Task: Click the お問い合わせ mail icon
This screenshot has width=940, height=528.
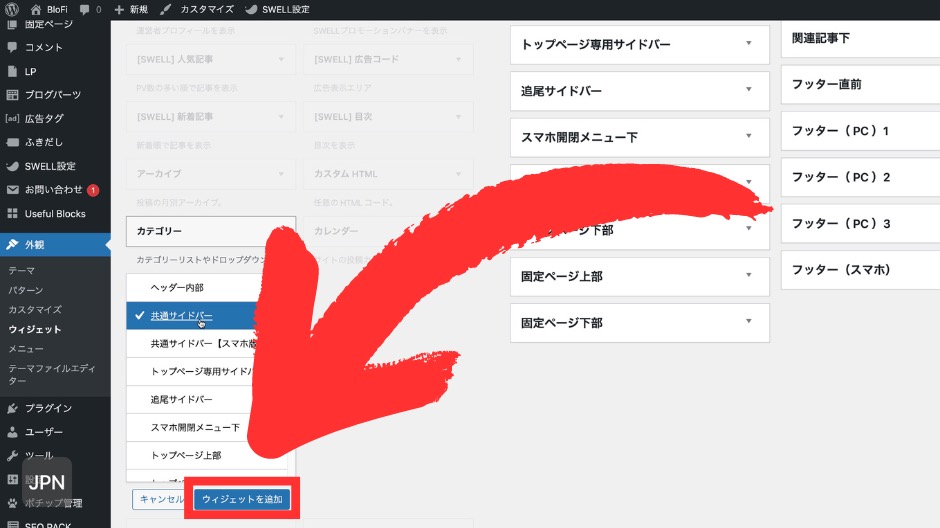Action: tap(12, 189)
